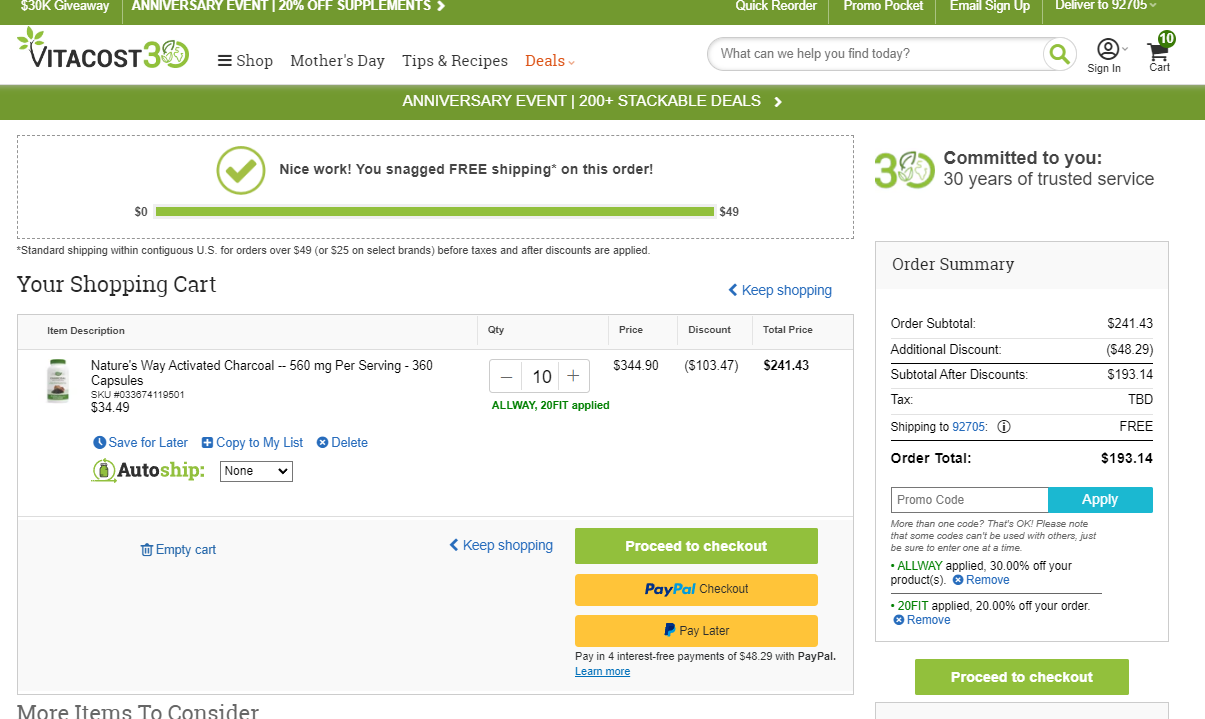The width and height of the screenshot is (1205, 719).
Task: Remove the ALLWAY promo code
Action: (981, 580)
